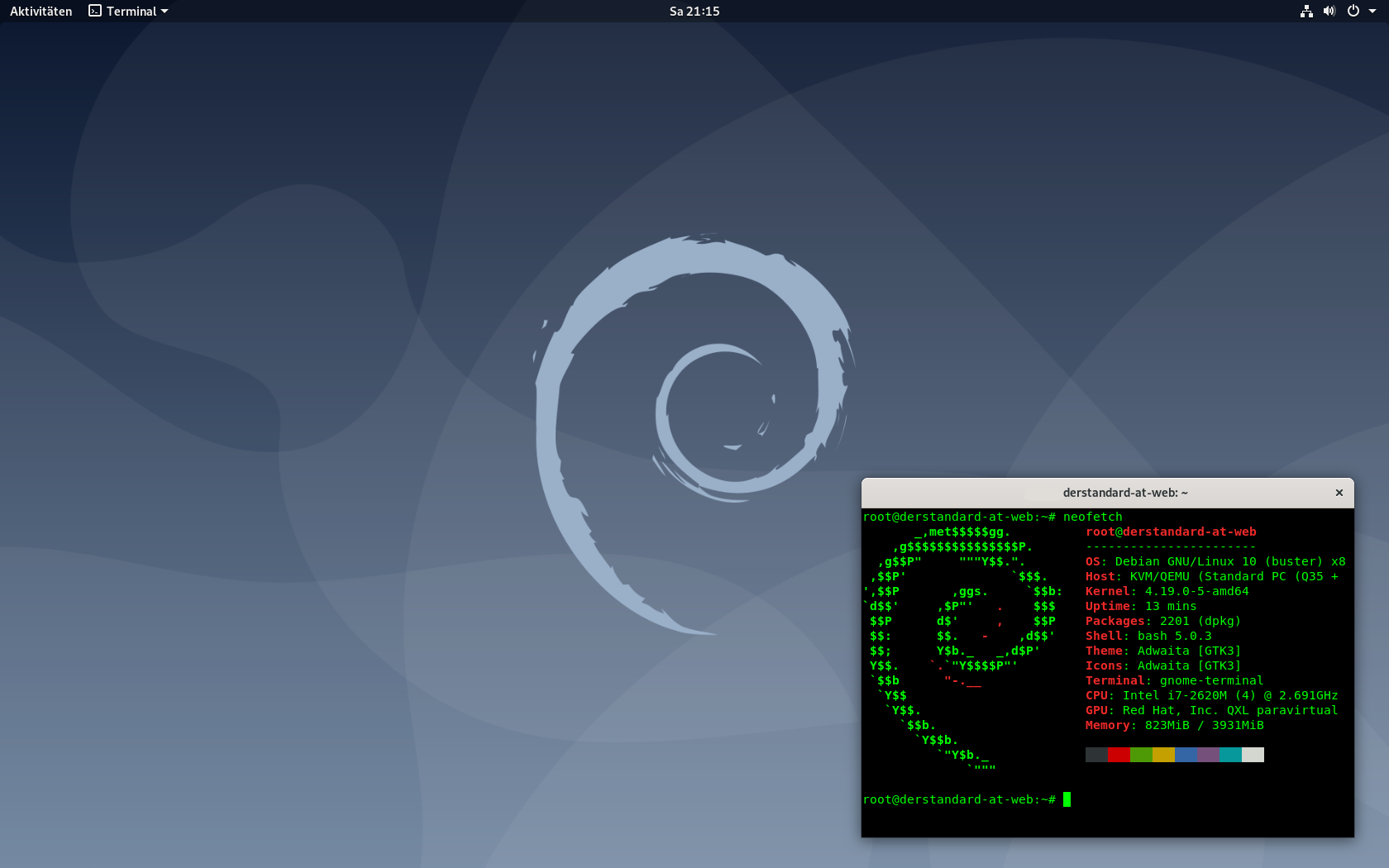Click the volume speaker icon in system tray
Screen dimensions: 1389x868
(x=1329, y=11)
